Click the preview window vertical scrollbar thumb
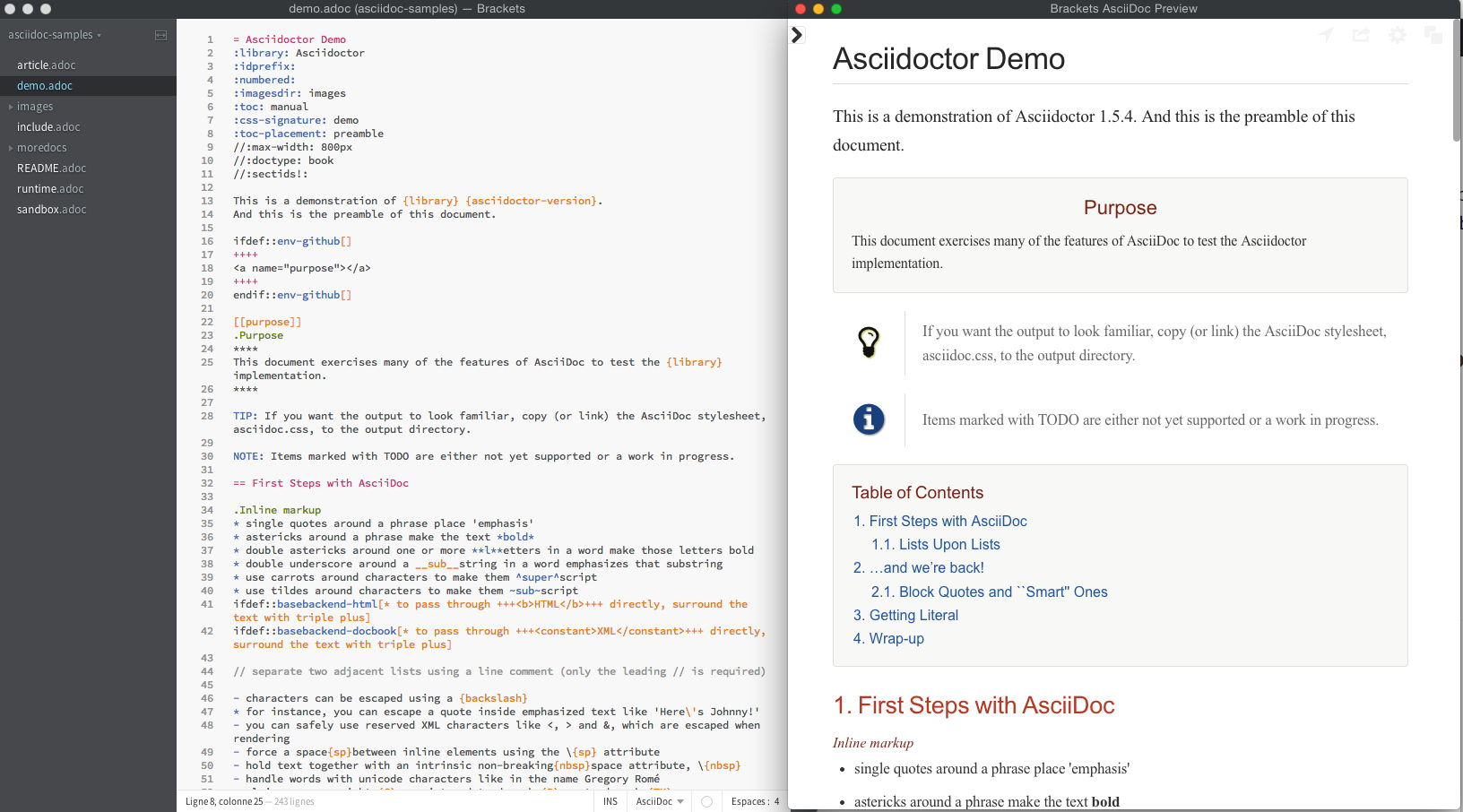 [x=1457, y=82]
